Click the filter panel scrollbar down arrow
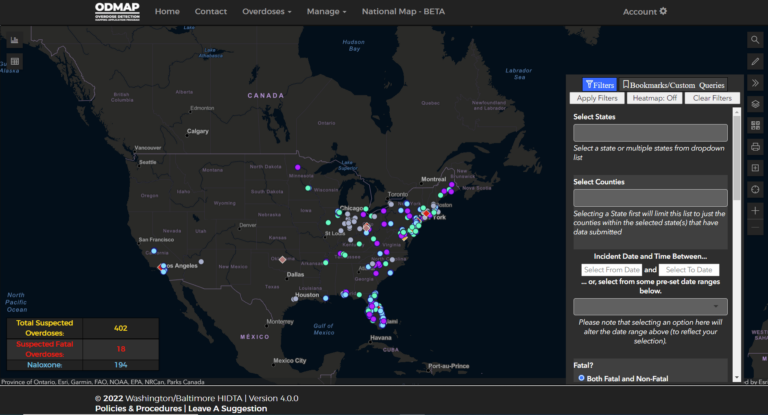Image resolution: width=768 pixels, height=415 pixels. pyautogui.click(x=736, y=378)
